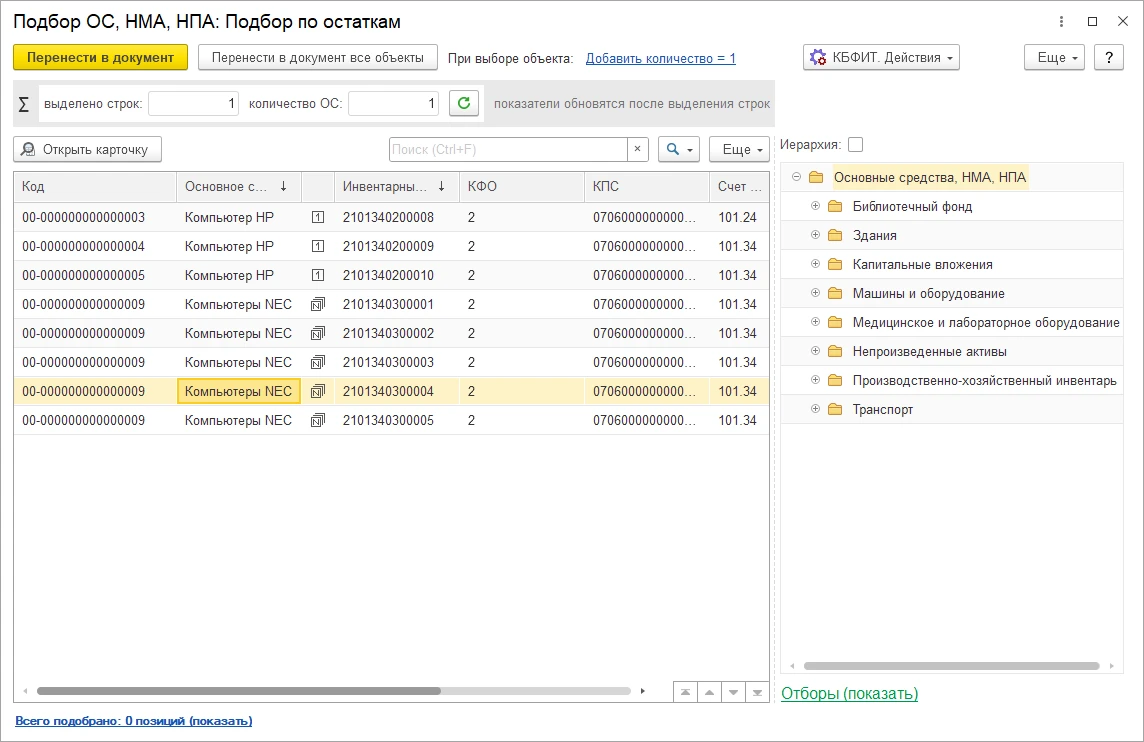Expand the Машины и оборудование folder node
1144x742 pixels.
(816, 293)
